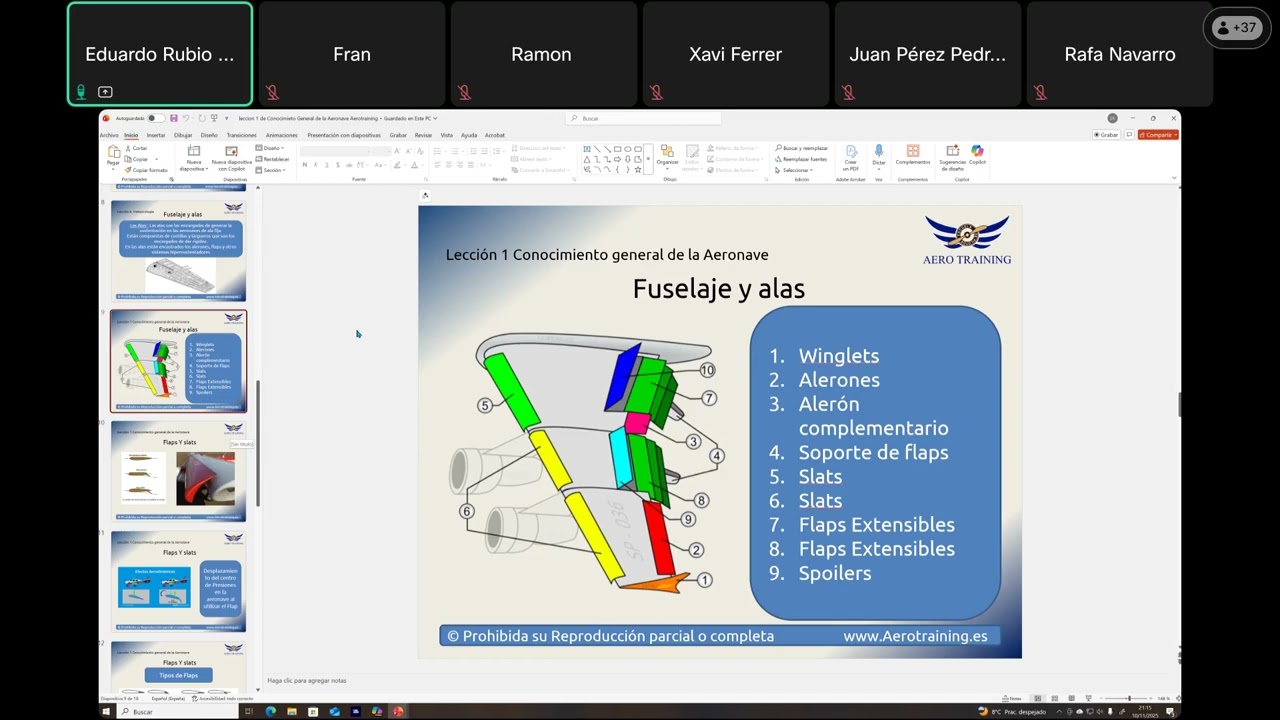
Task: Click the undo arrow in title bar
Action: click(186, 118)
